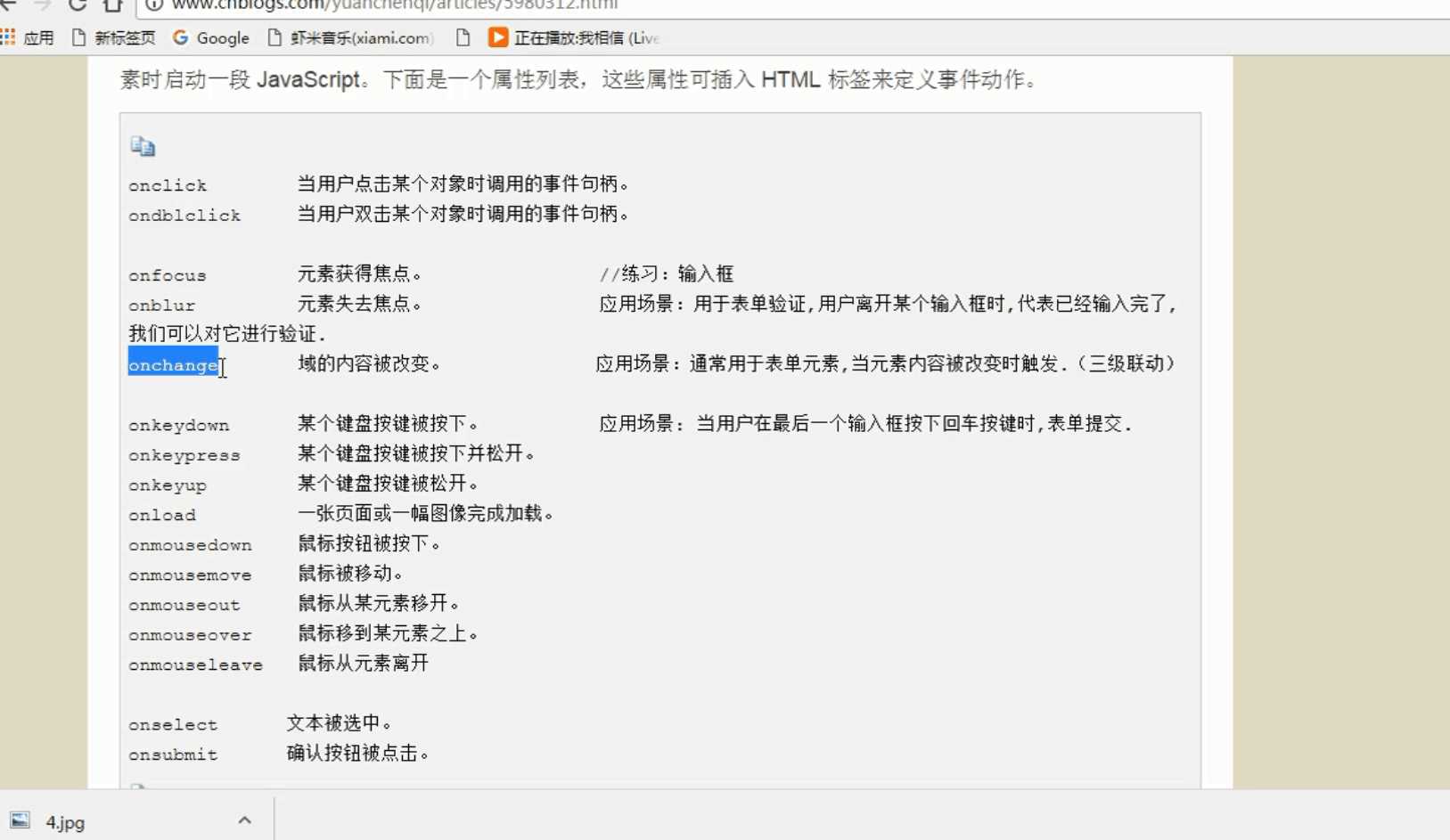Click the text "onblur"

tap(161, 306)
